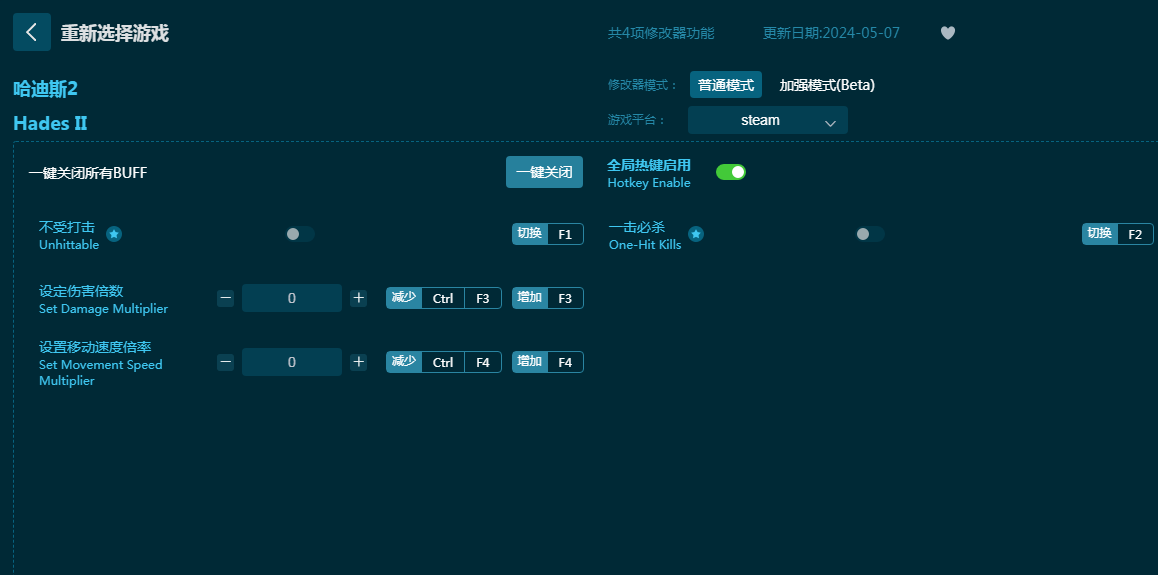Click the 一键关闭 button
The image size is (1158, 575).
point(544,172)
